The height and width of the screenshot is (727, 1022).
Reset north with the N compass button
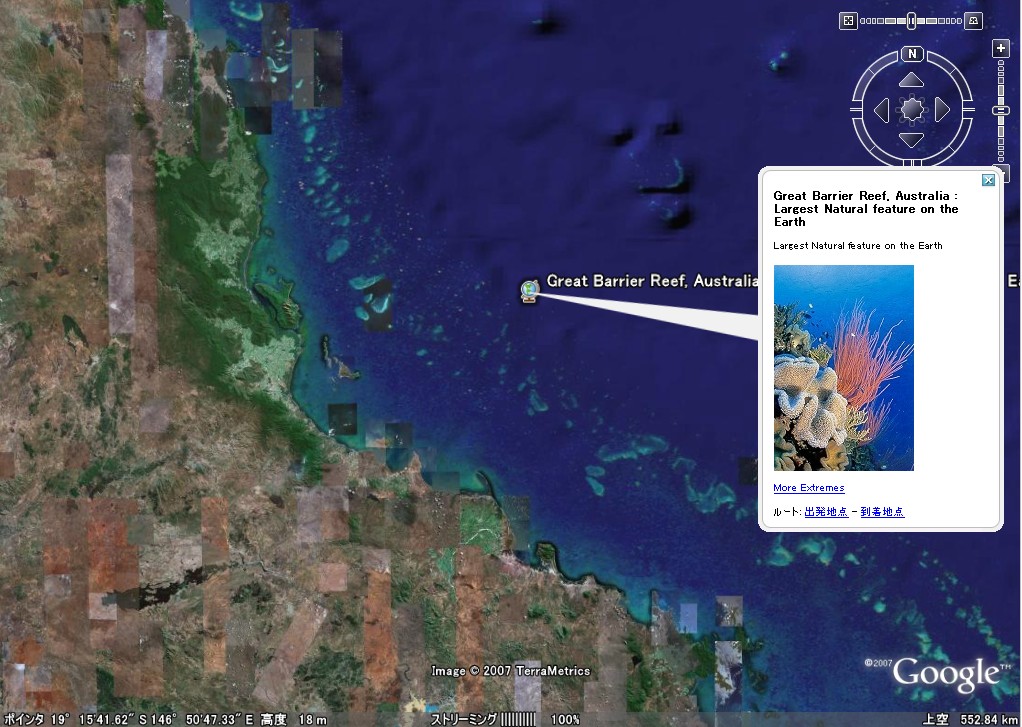point(912,54)
